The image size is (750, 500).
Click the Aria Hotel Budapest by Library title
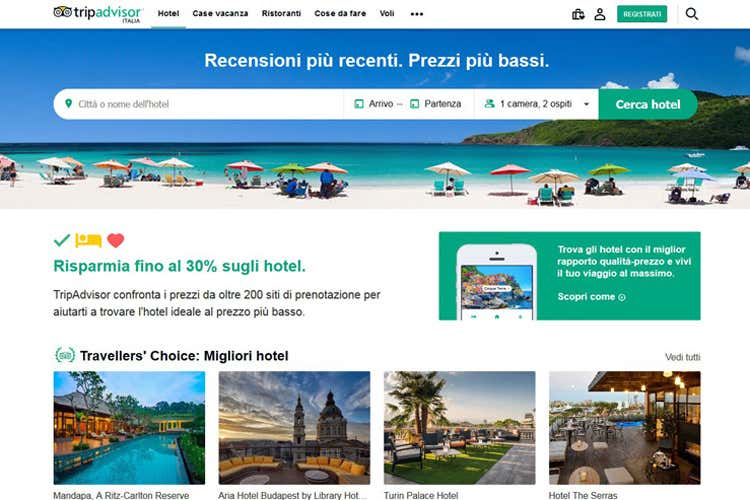pyautogui.click(x=293, y=495)
